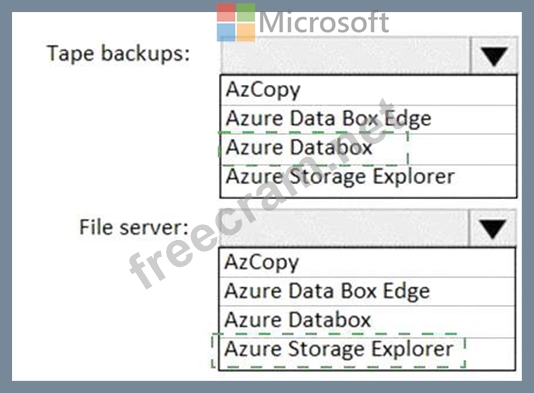Click the yellow square of Microsoft logo
Image resolution: width=534 pixels, height=393 pixels.
point(246,32)
